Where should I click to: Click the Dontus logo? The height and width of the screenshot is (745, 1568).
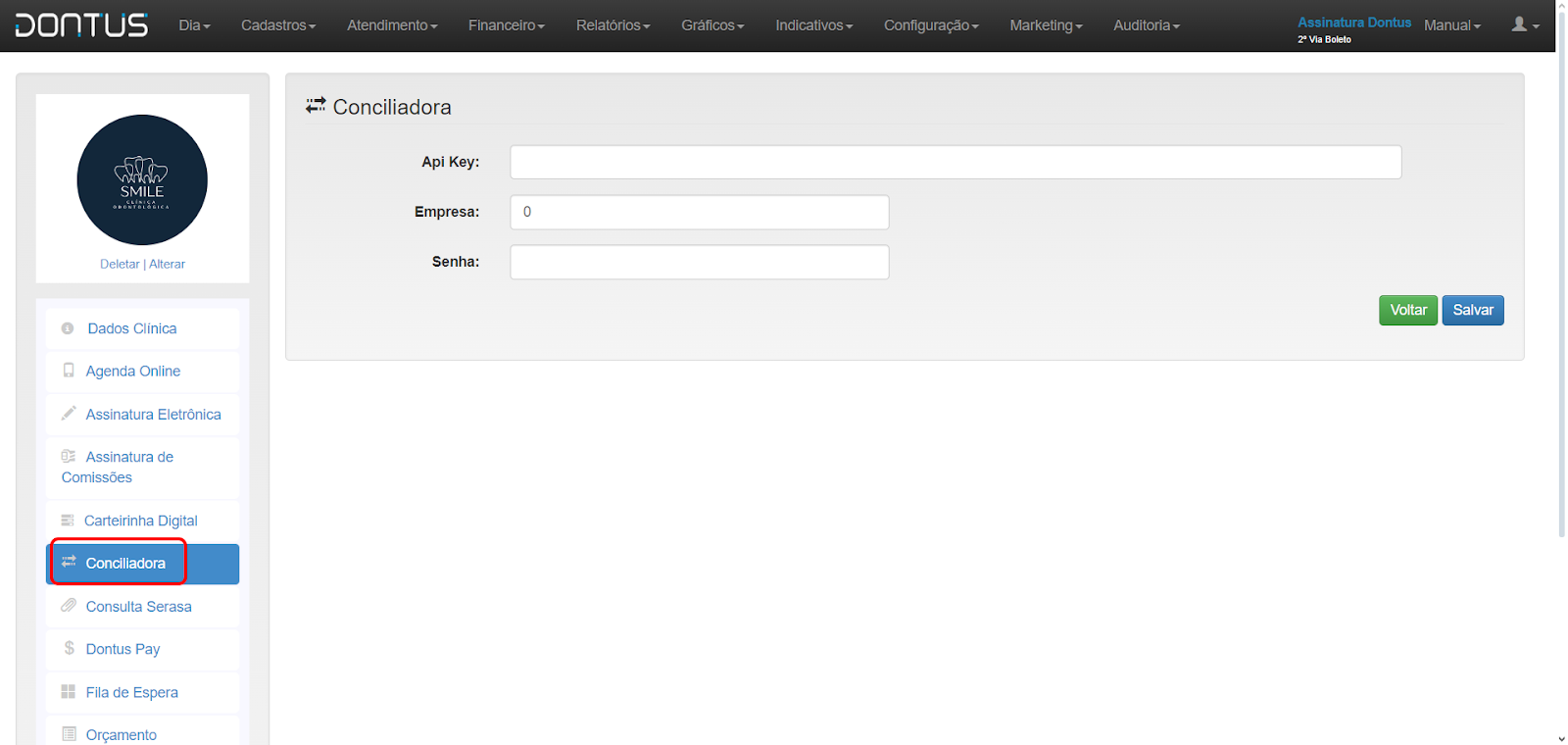[x=81, y=25]
